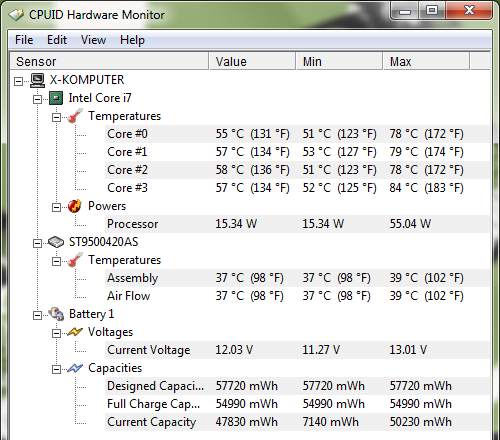Viewport: 500px width, 440px height.
Task: Select the Core #3 temperature row
Action: pyautogui.click(x=298, y=188)
